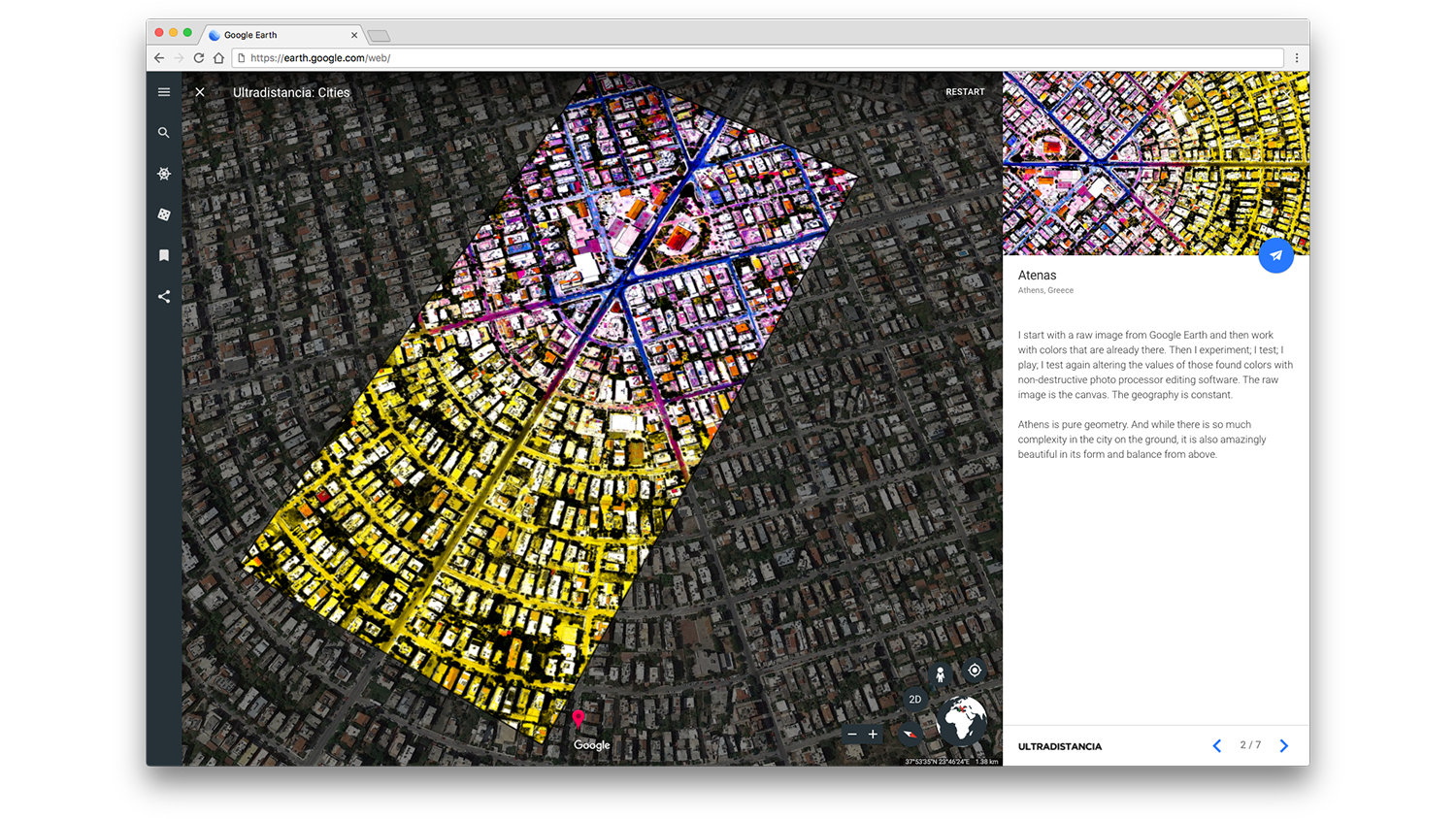Viewport: 1456px width, 819px height.
Task: Reload the page with refresh icon
Action: pos(199,58)
